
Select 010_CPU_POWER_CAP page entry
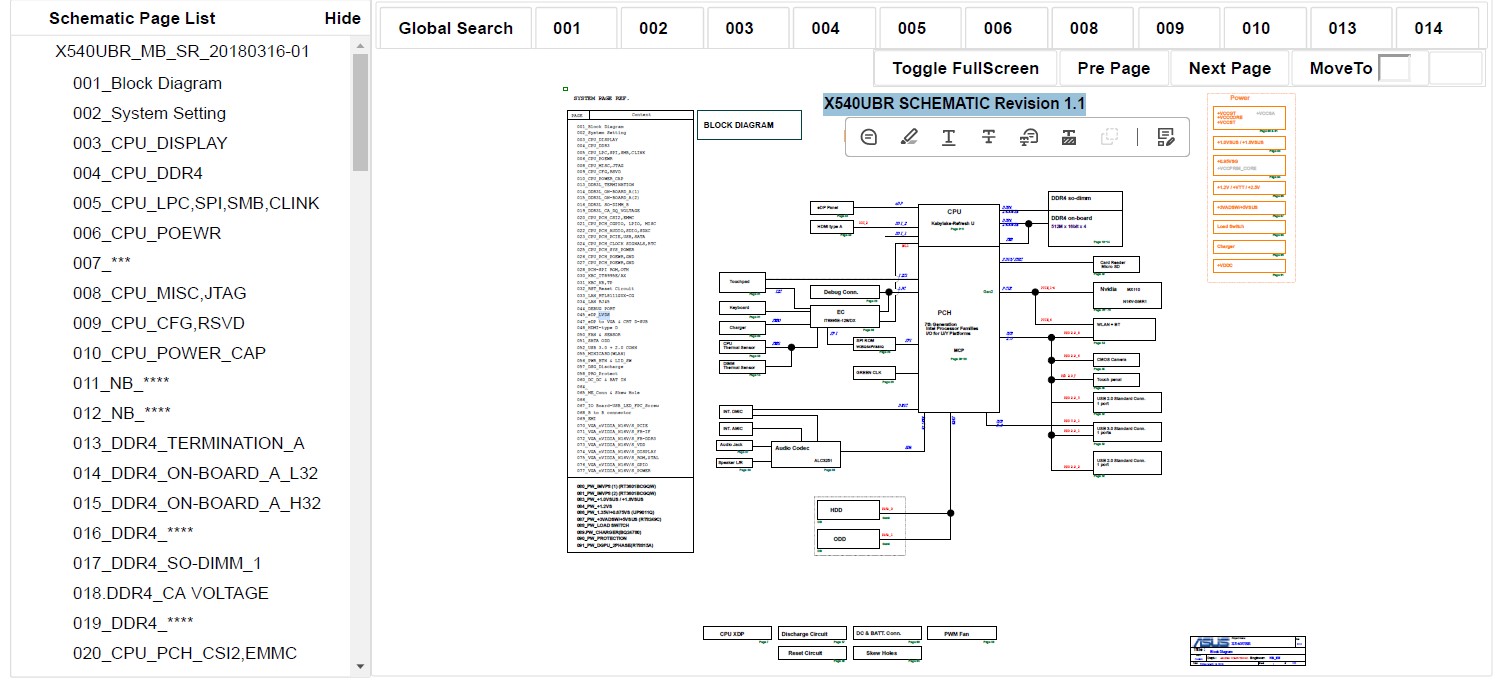click(169, 353)
